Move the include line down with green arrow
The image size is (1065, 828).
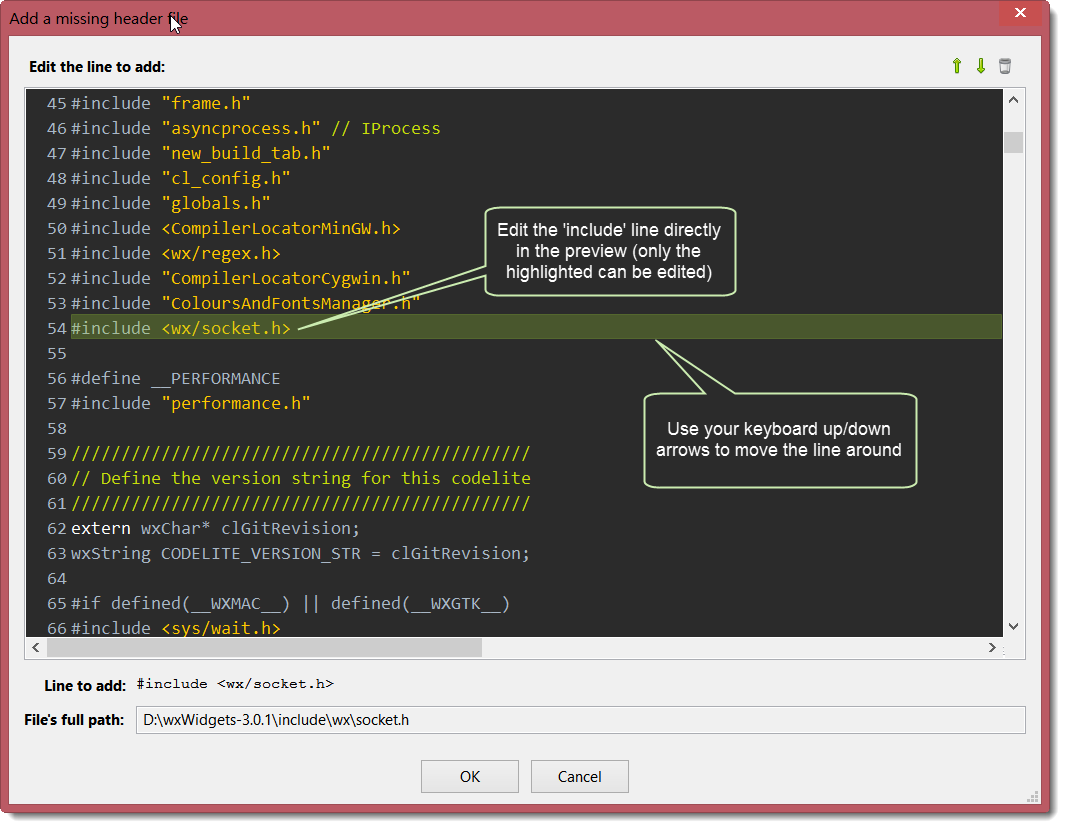(x=980, y=66)
